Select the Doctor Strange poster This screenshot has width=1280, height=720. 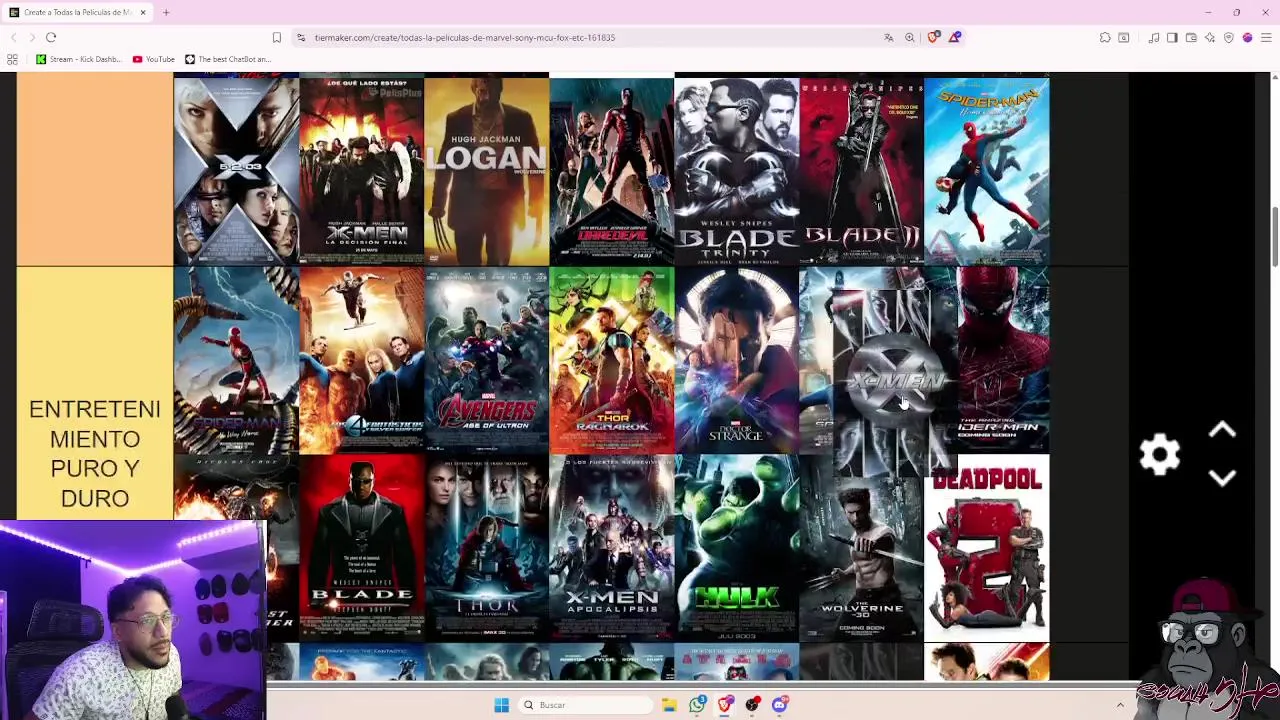736,359
